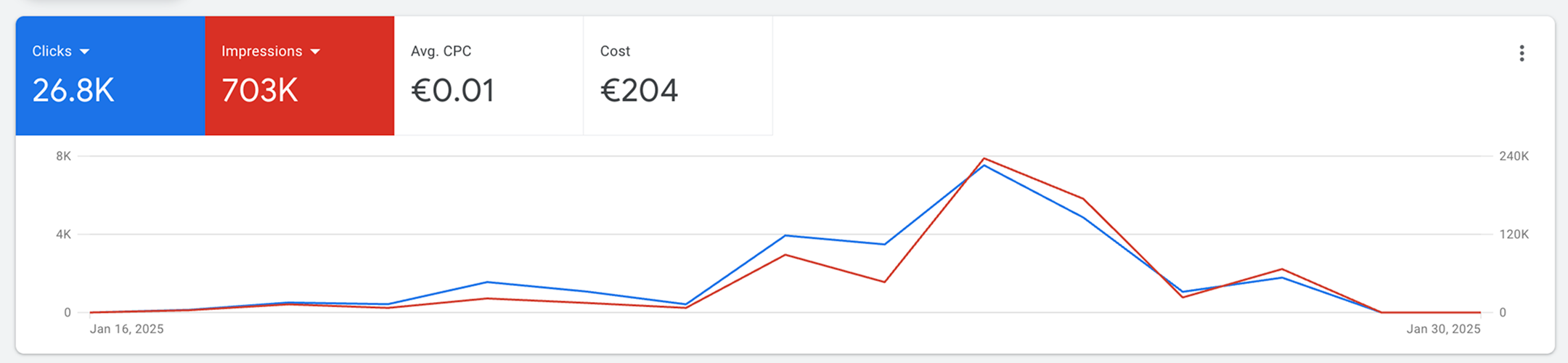The image size is (1568, 363).
Task: Expand the Impressions metric dropdown arrow
Action: click(315, 52)
